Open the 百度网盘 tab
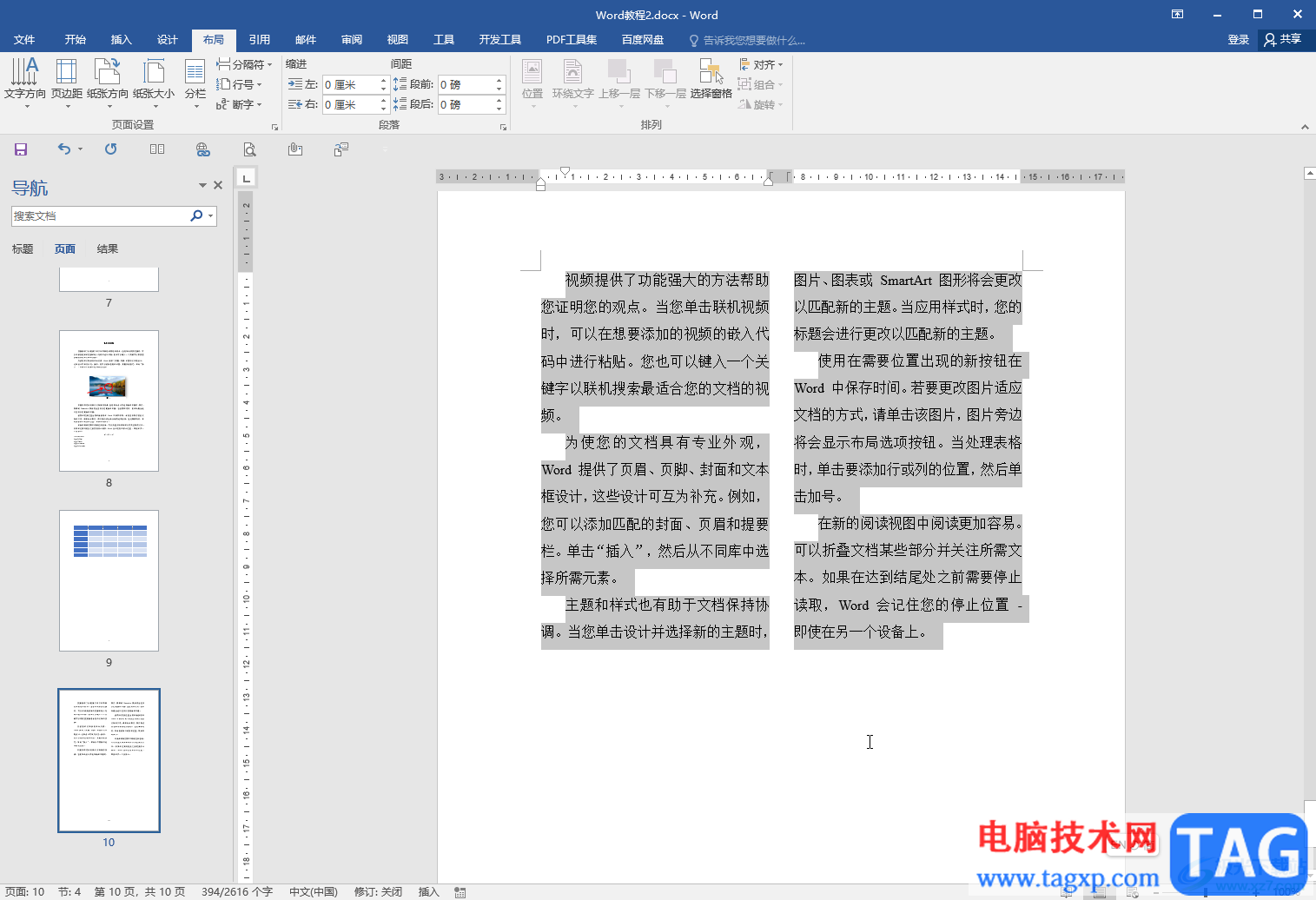Viewport: 1316px width, 900px height. click(643, 40)
